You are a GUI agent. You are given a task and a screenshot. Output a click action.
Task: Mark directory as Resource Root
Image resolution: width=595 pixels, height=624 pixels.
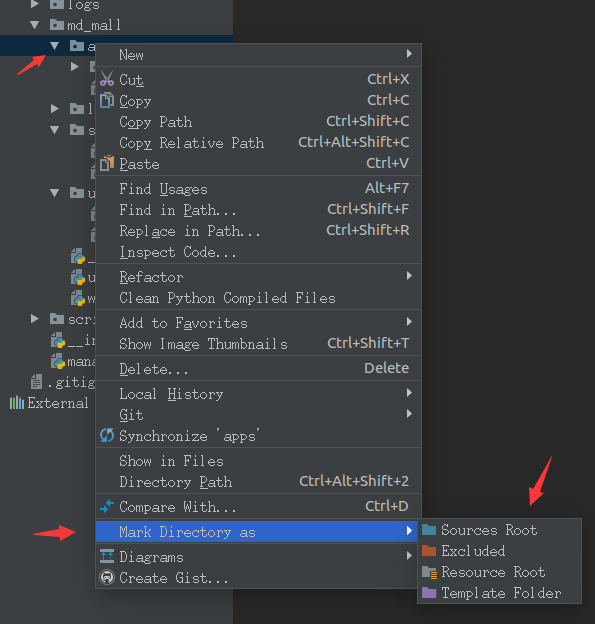(499, 572)
